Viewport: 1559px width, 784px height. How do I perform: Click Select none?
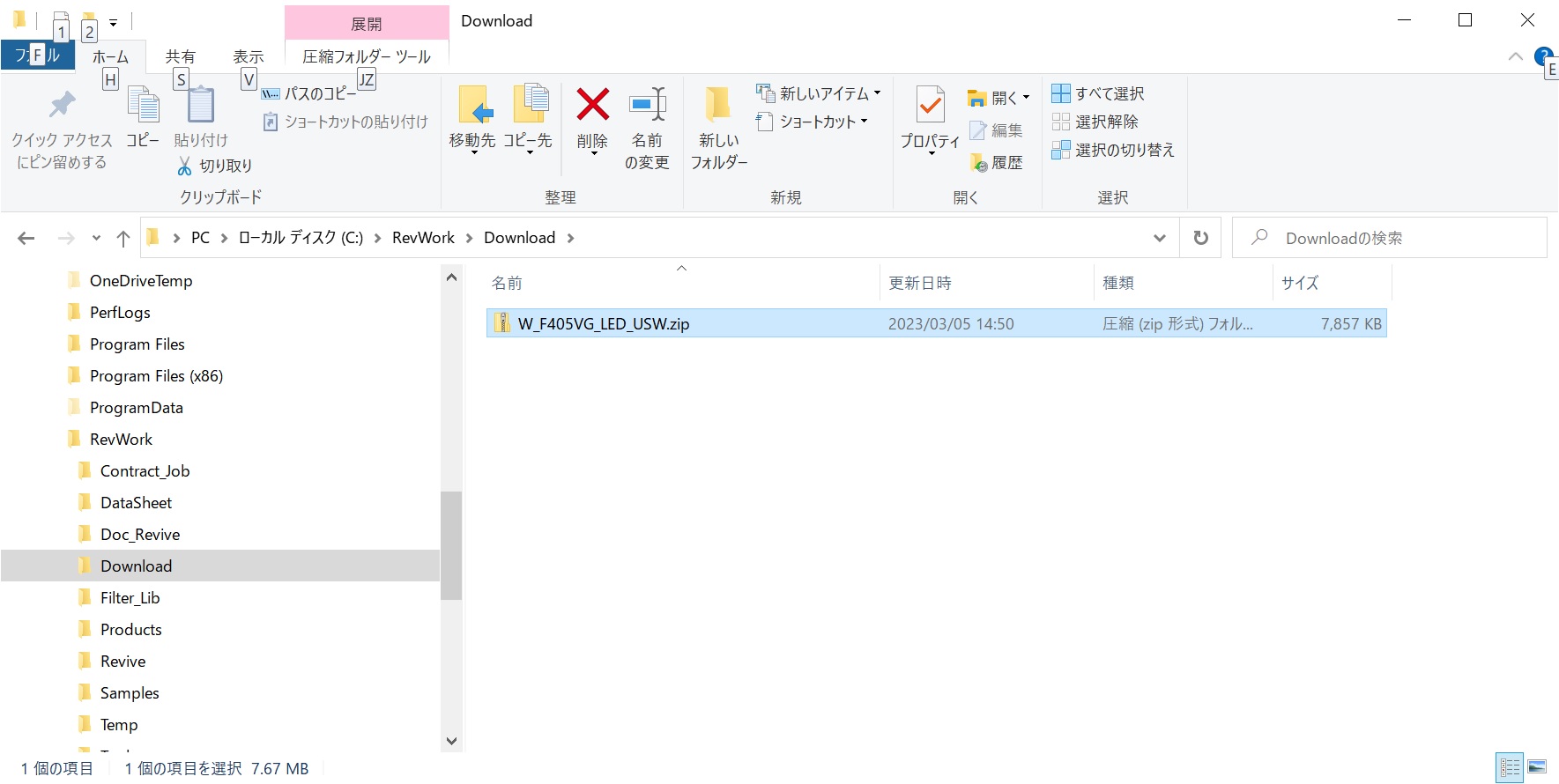1095,122
